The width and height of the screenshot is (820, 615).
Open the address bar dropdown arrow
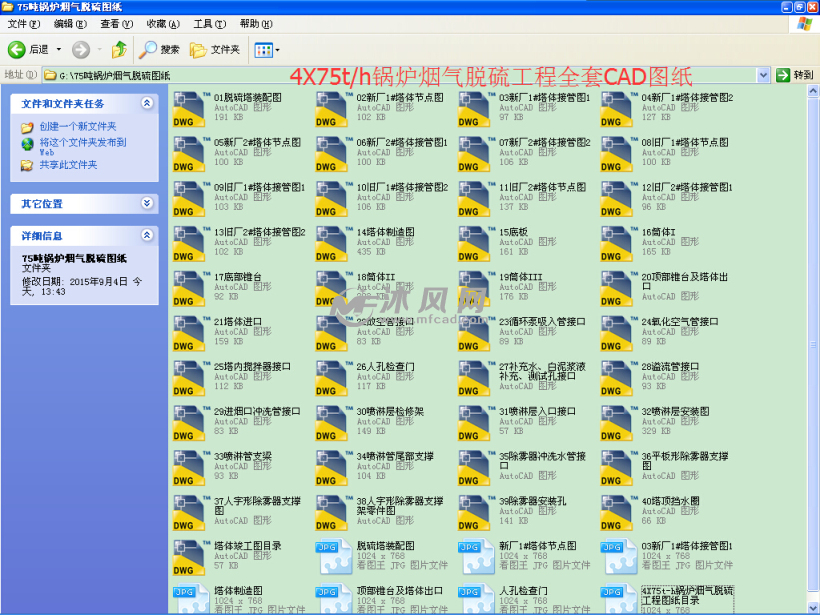763,75
